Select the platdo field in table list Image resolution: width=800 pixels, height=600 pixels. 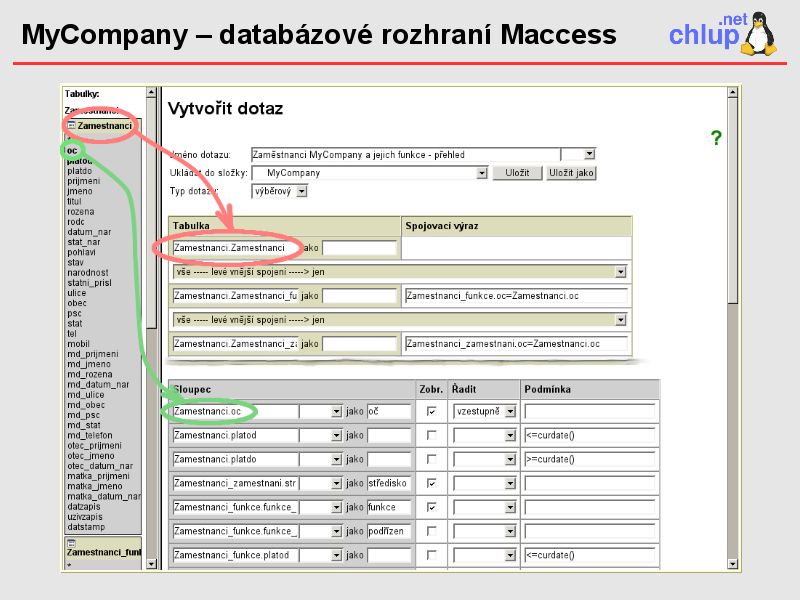[x=80, y=171]
